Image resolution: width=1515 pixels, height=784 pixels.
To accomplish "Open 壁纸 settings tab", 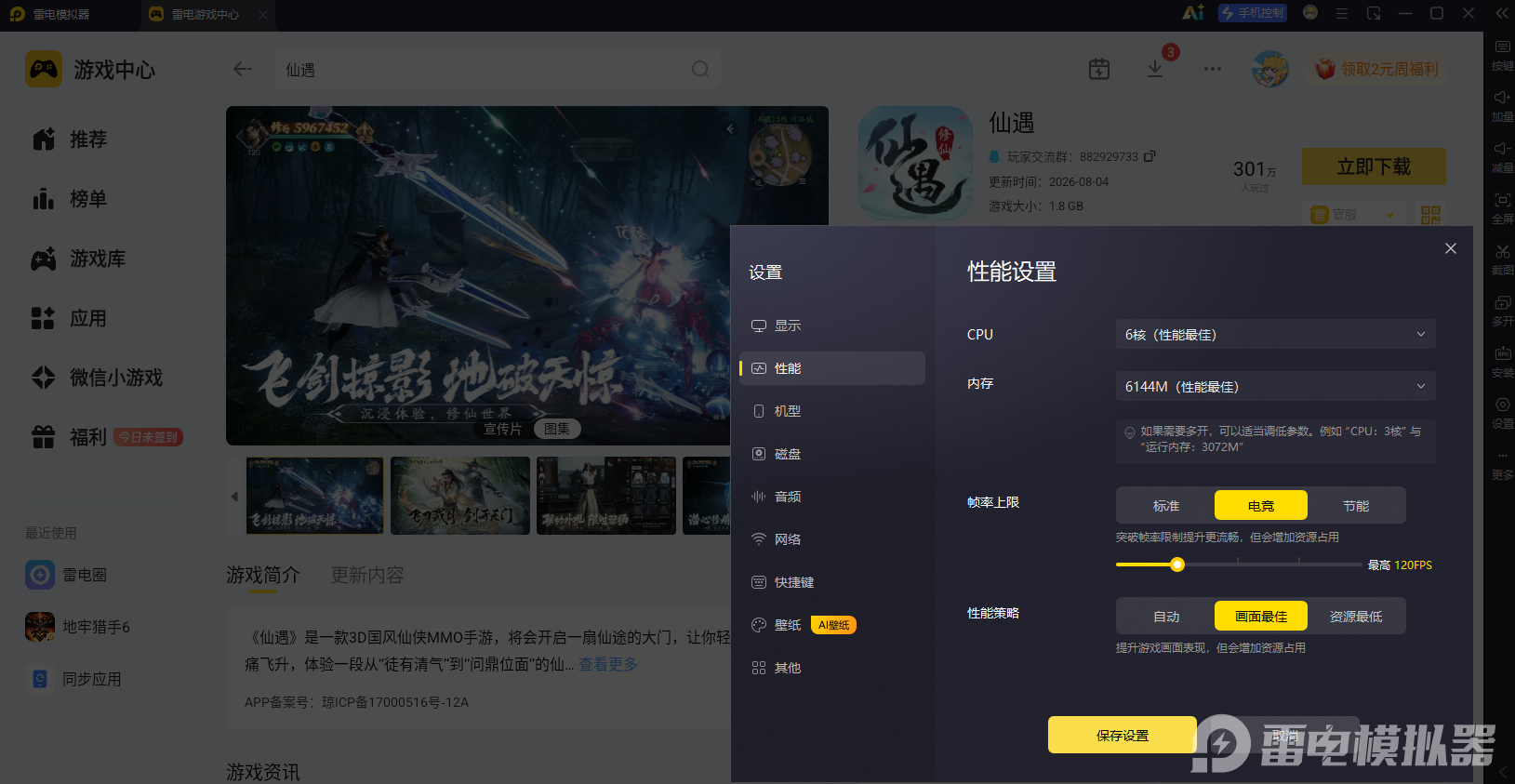I will click(x=831, y=625).
